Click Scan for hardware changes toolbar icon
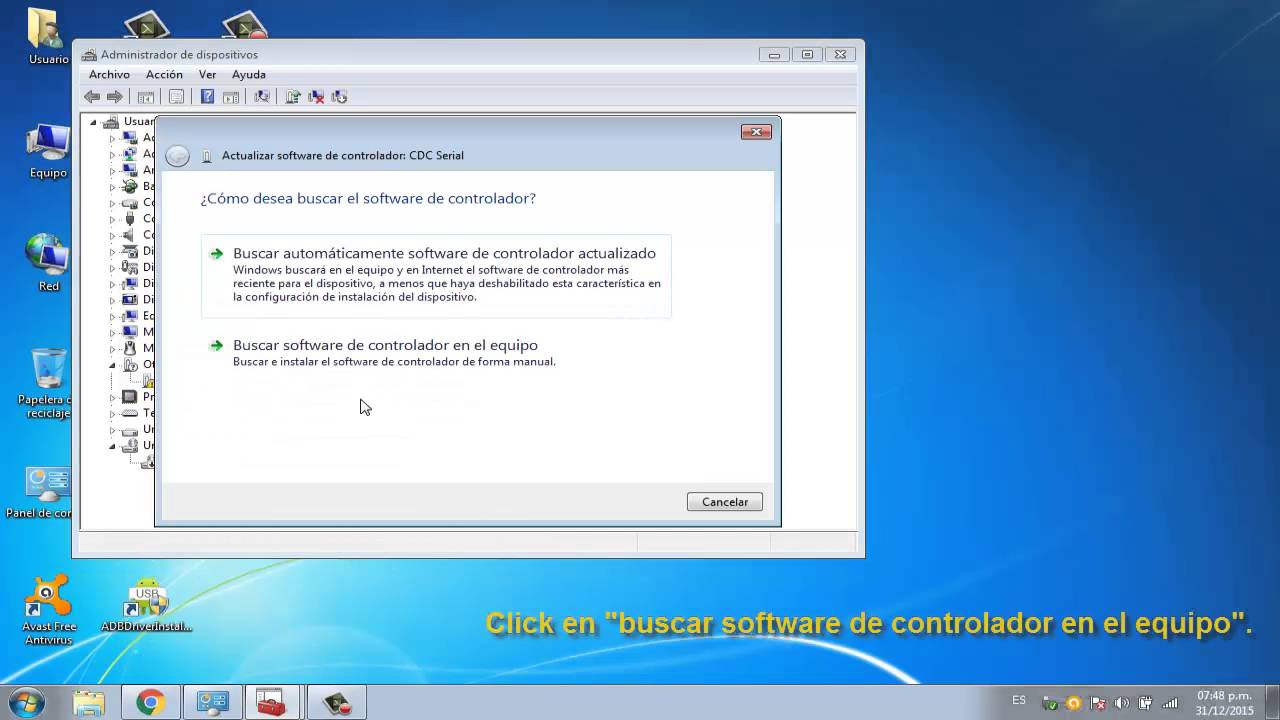 (262, 97)
